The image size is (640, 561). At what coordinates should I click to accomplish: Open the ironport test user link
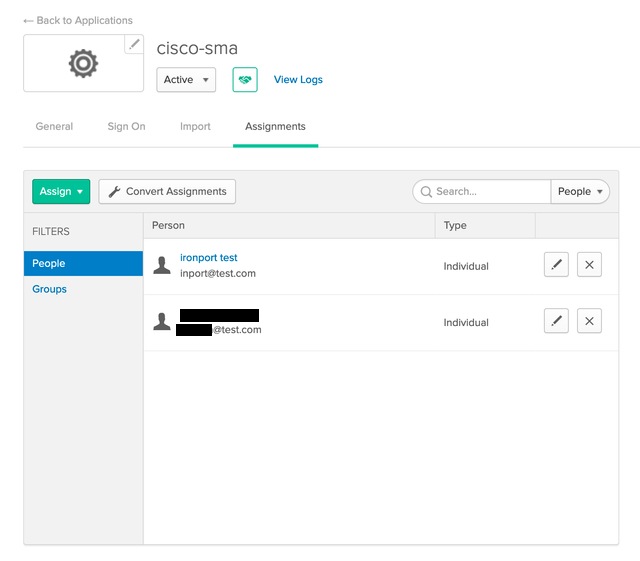pos(209,258)
